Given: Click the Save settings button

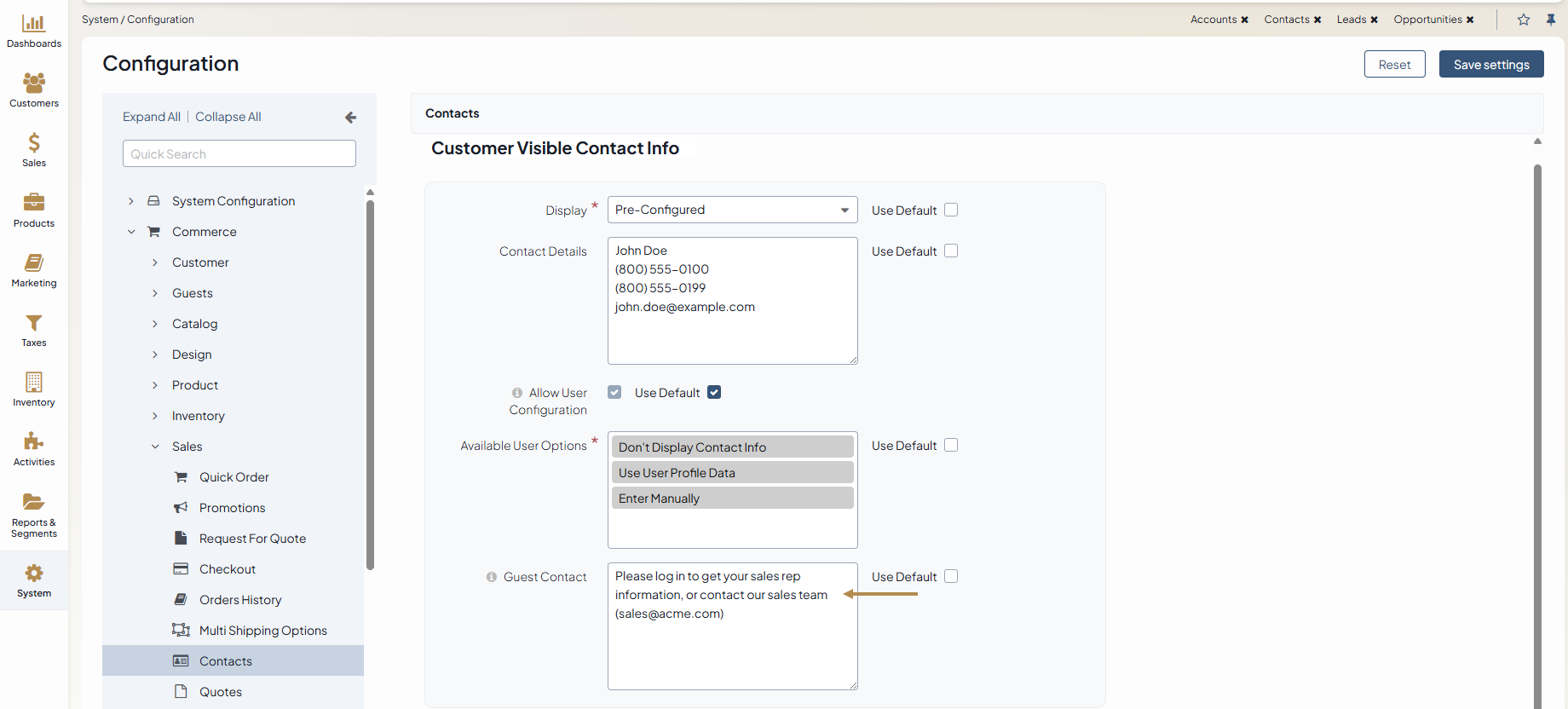Looking at the screenshot, I should [x=1490, y=65].
